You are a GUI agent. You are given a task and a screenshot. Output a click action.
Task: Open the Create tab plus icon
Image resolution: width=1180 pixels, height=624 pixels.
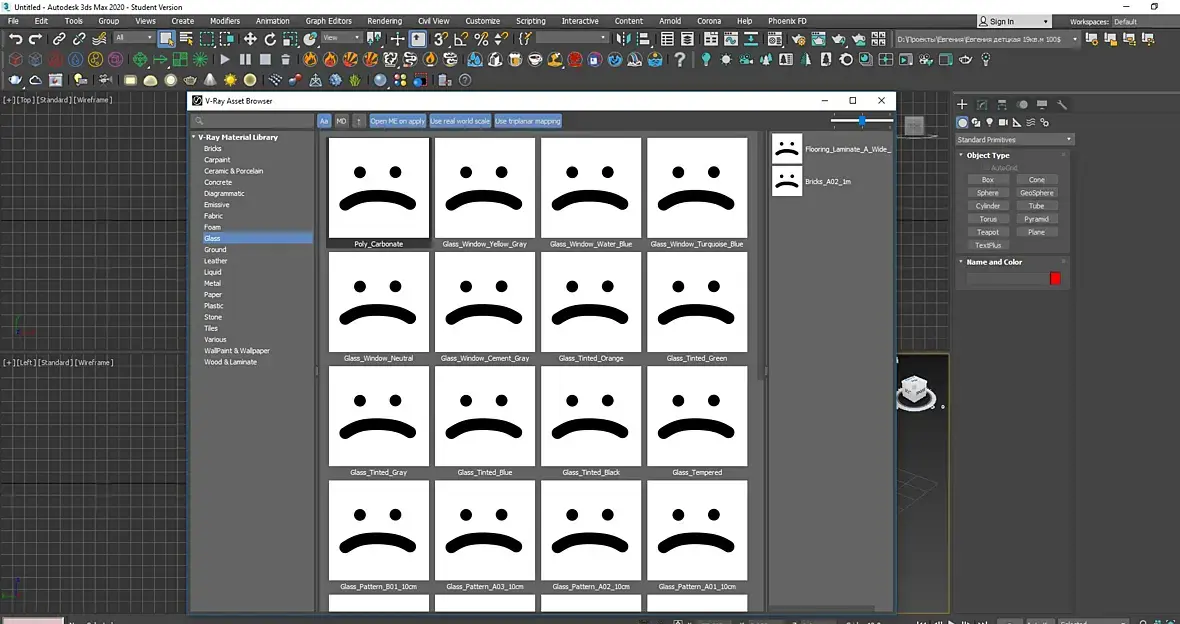click(962, 105)
